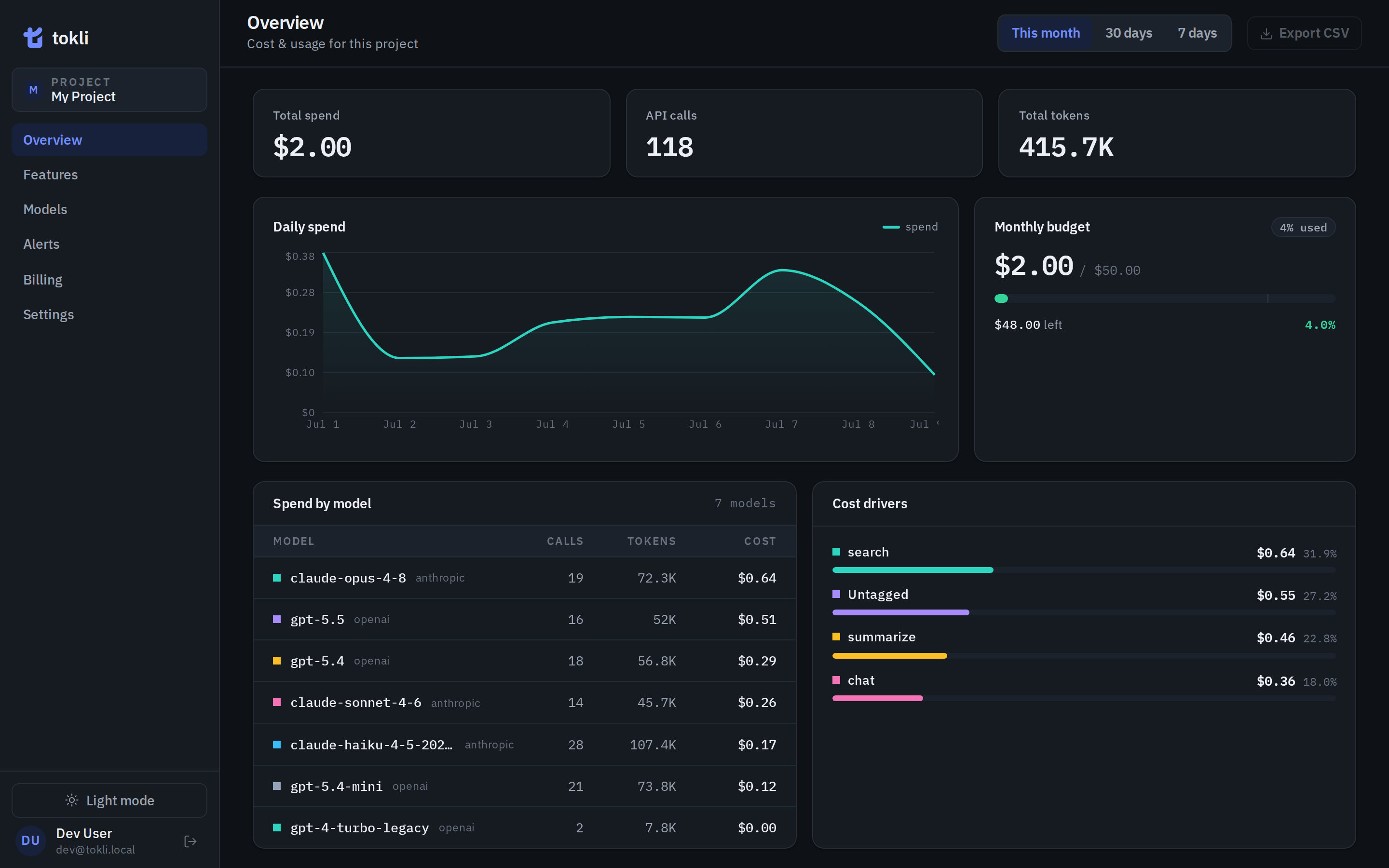Export data with Export CSV button
The height and width of the screenshot is (868, 1389).
click(1304, 33)
